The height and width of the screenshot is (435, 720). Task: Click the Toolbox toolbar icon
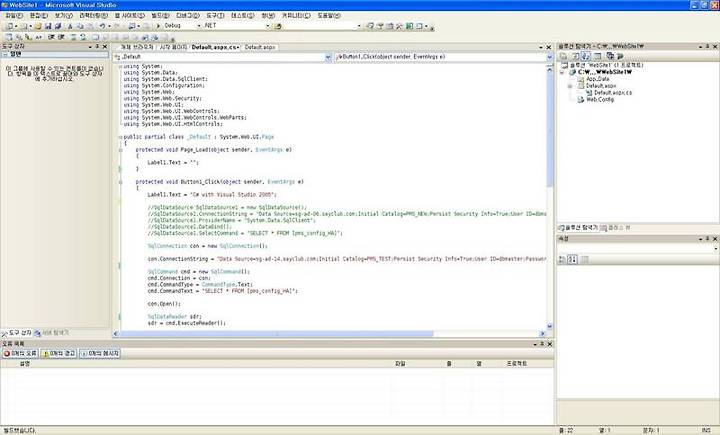pyautogui.click(x=399, y=26)
